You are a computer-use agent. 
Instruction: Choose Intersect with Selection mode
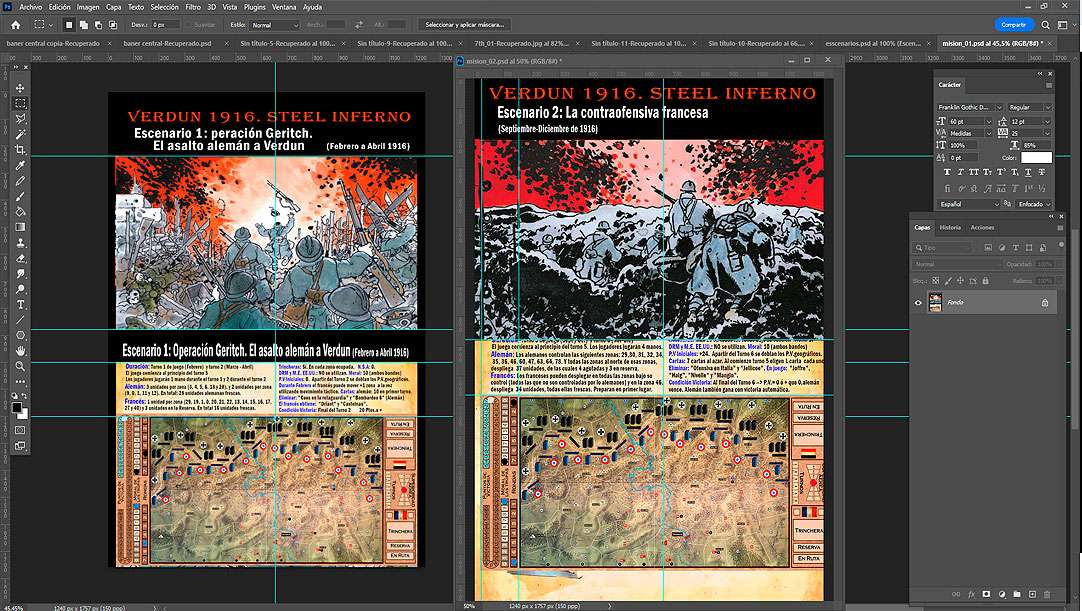tap(113, 25)
